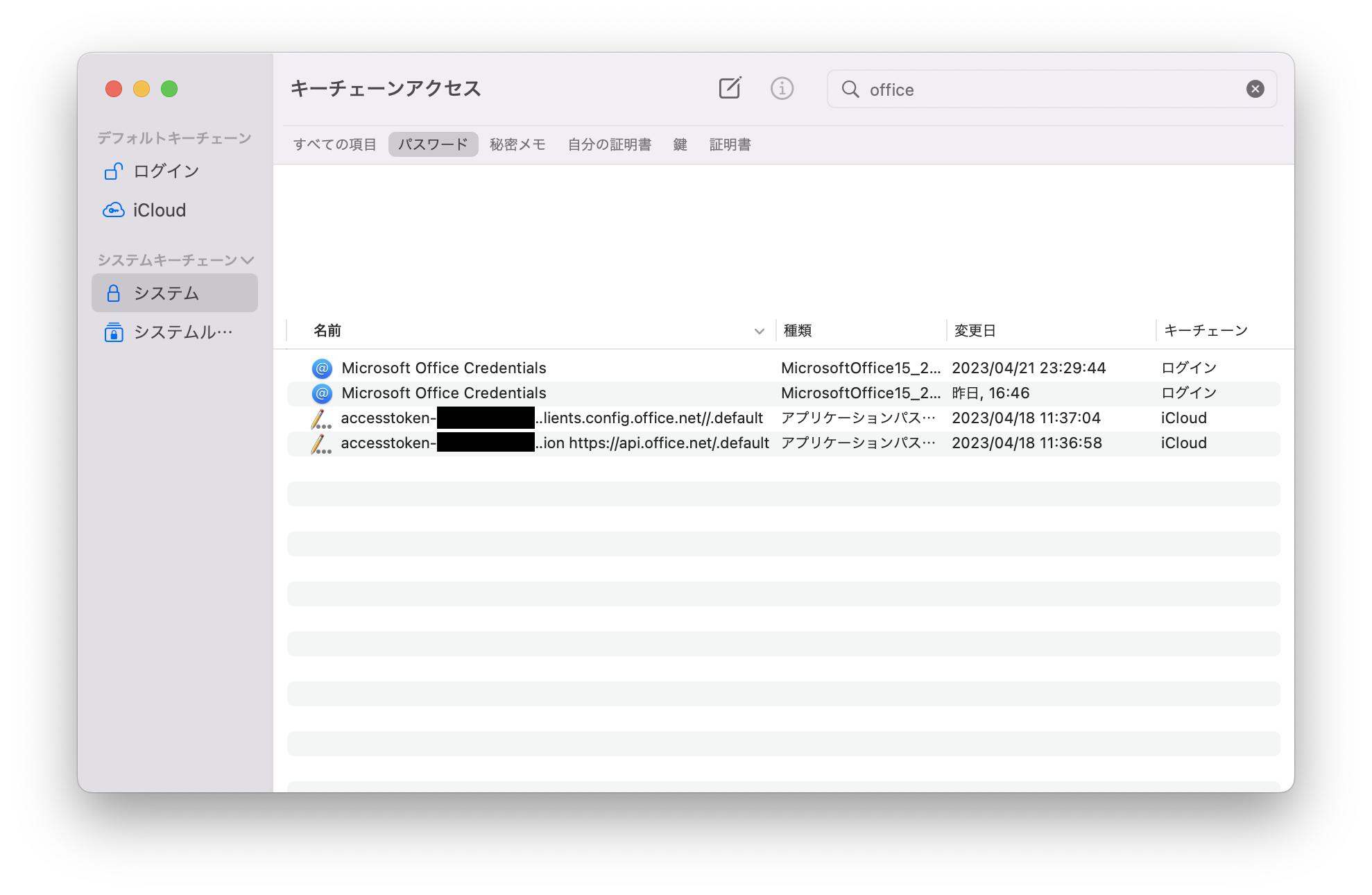
Task: Switch to the パスワード tab
Action: pyautogui.click(x=433, y=144)
